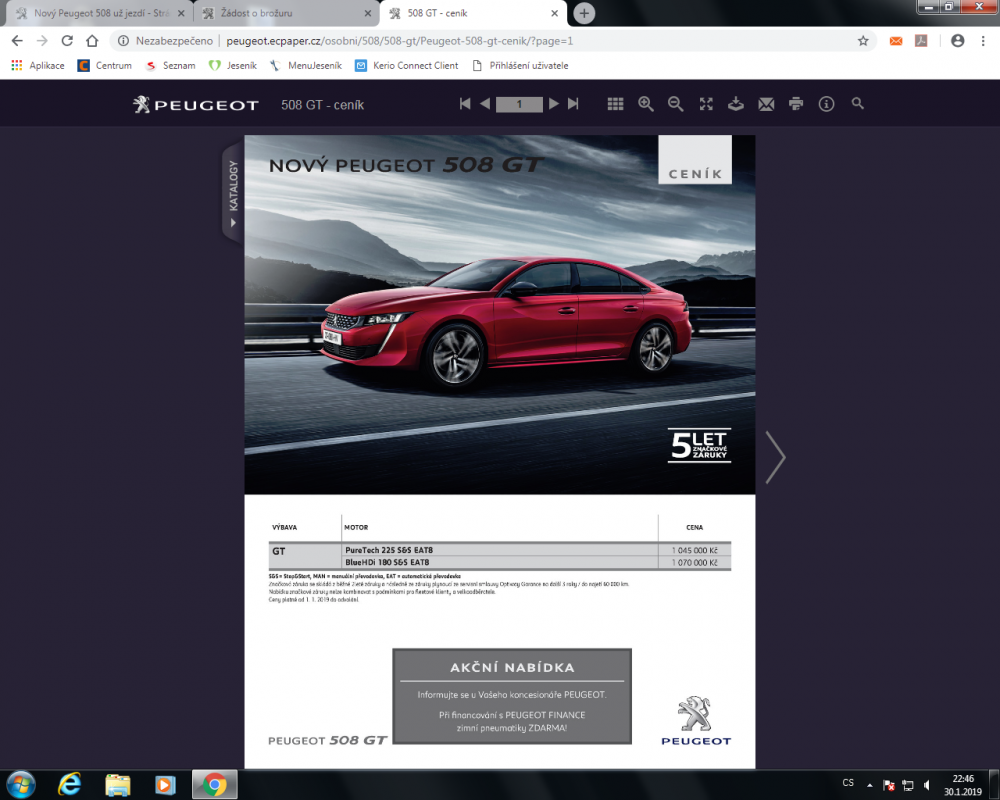Open search within the catalog
This screenshot has width=1000, height=800.
[x=858, y=103]
